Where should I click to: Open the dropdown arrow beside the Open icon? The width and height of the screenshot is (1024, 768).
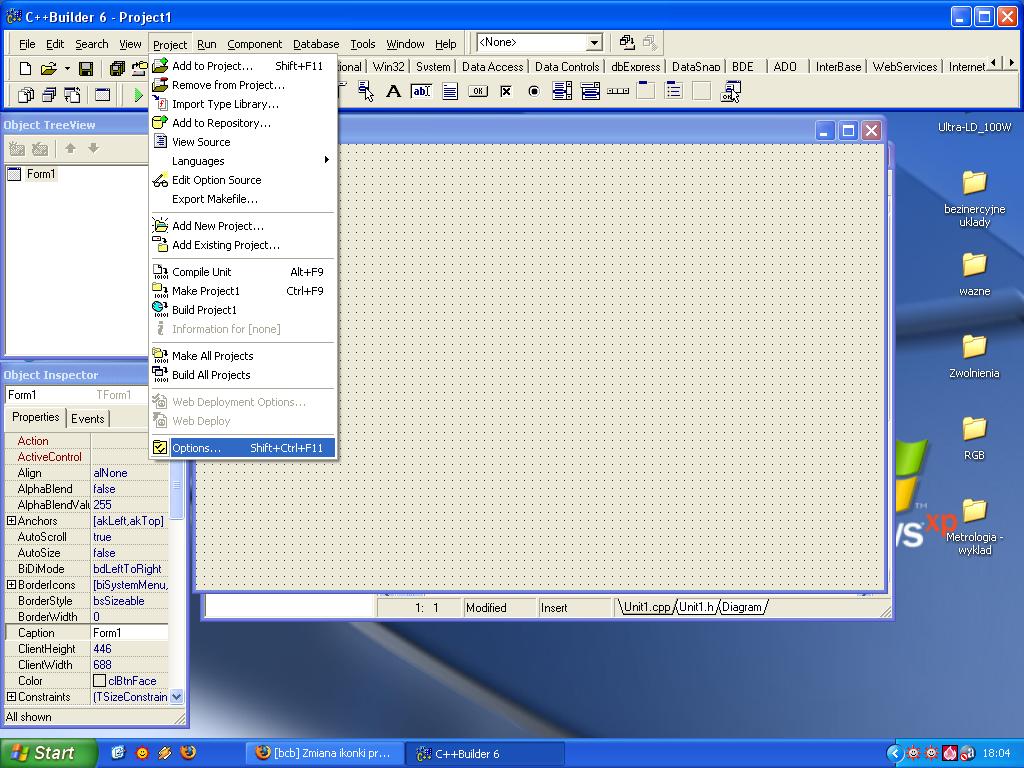67,68
